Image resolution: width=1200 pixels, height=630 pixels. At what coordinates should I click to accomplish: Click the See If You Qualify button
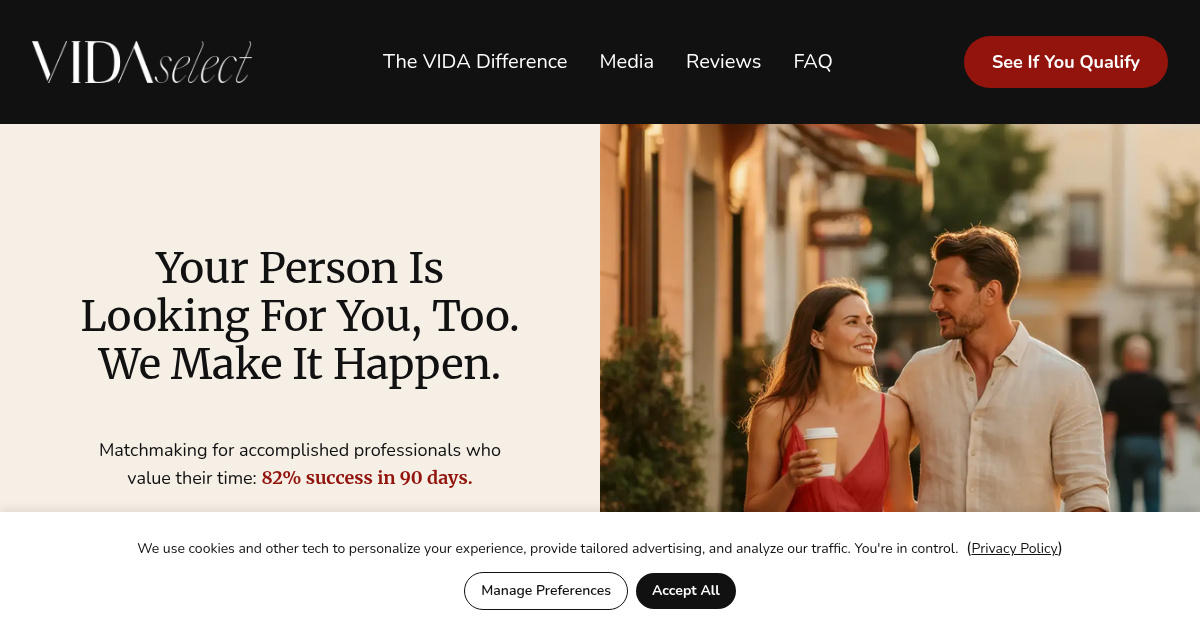pyautogui.click(x=1066, y=62)
